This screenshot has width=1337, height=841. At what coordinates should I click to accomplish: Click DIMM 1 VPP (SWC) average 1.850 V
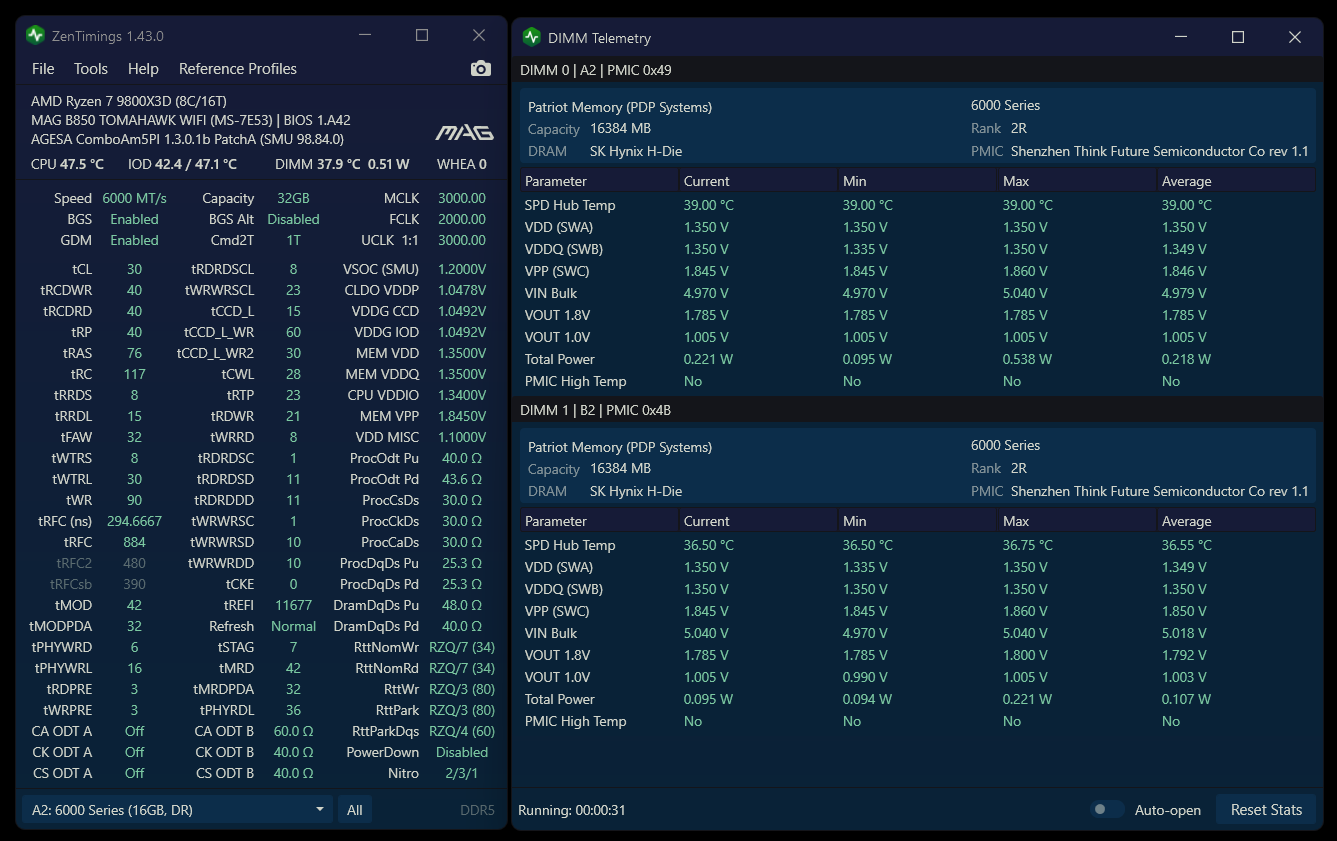pos(1184,611)
